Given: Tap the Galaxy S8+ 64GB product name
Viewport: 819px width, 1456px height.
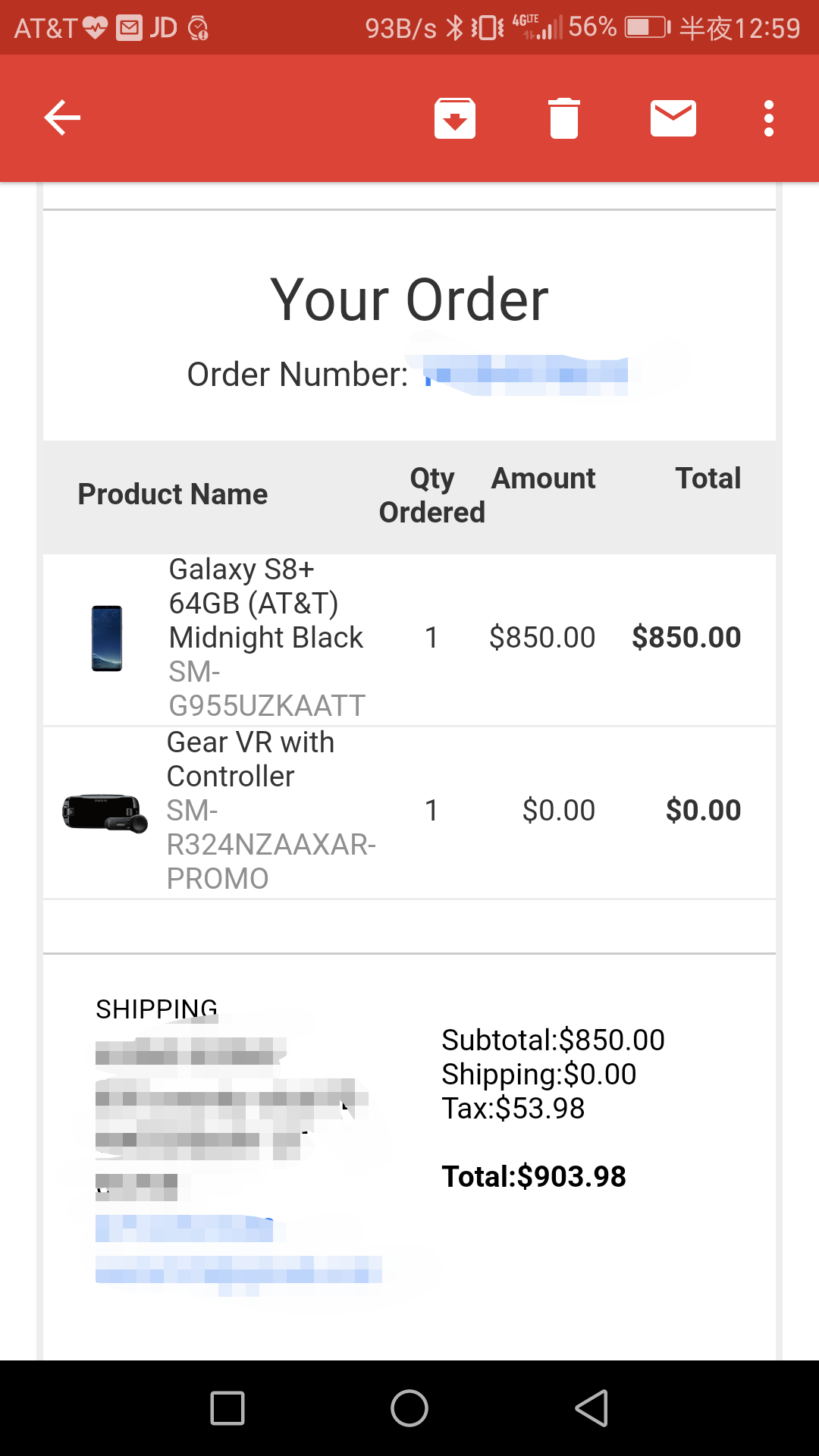Looking at the screenshot, I should [x=265, y=604].
